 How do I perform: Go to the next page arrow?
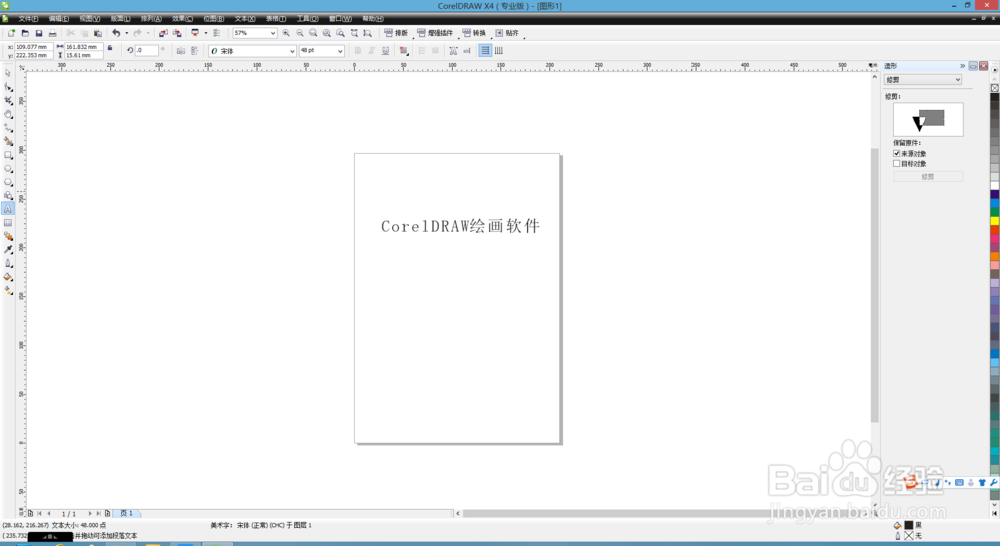coord(90,513)
